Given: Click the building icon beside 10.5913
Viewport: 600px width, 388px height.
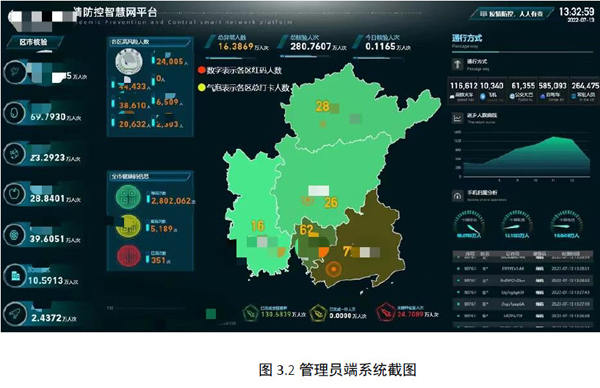Looking at the screenshot, I should [x=15, y=275].
